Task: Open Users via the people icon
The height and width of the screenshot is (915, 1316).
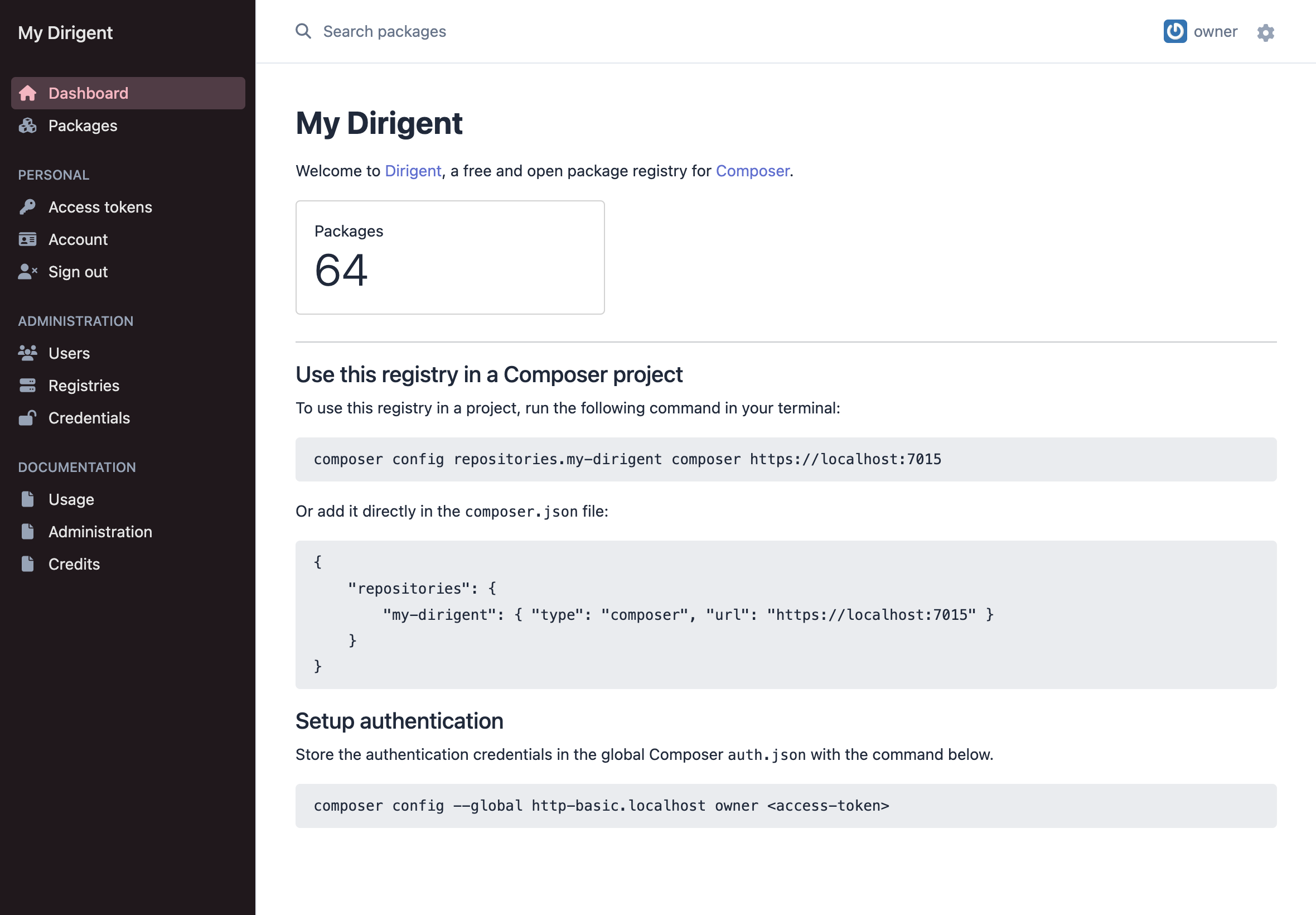Action: coord(27,353)
